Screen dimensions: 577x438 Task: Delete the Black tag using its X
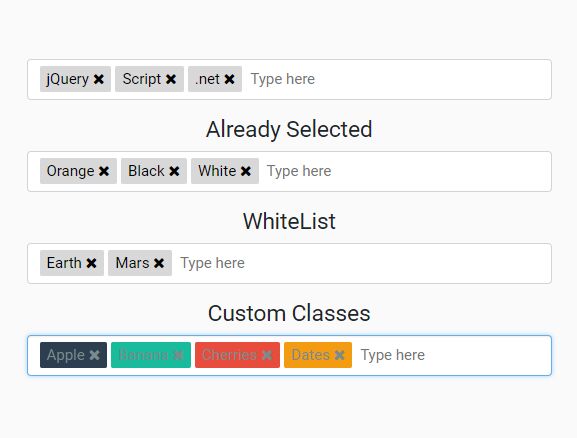(174, 171)
